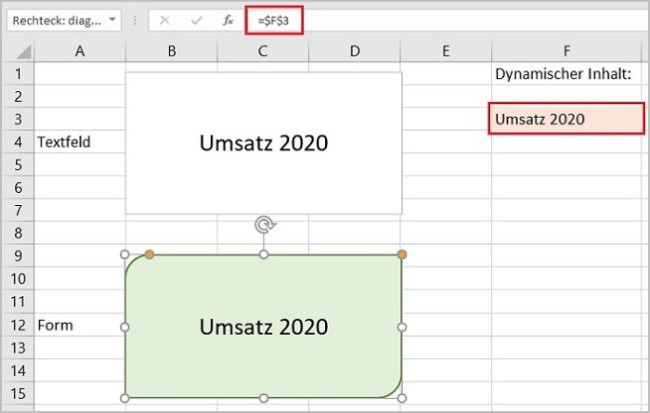Select row 4 header
Image resolution: width=650 pixels, height=413 pixels.
click(18, 142)
